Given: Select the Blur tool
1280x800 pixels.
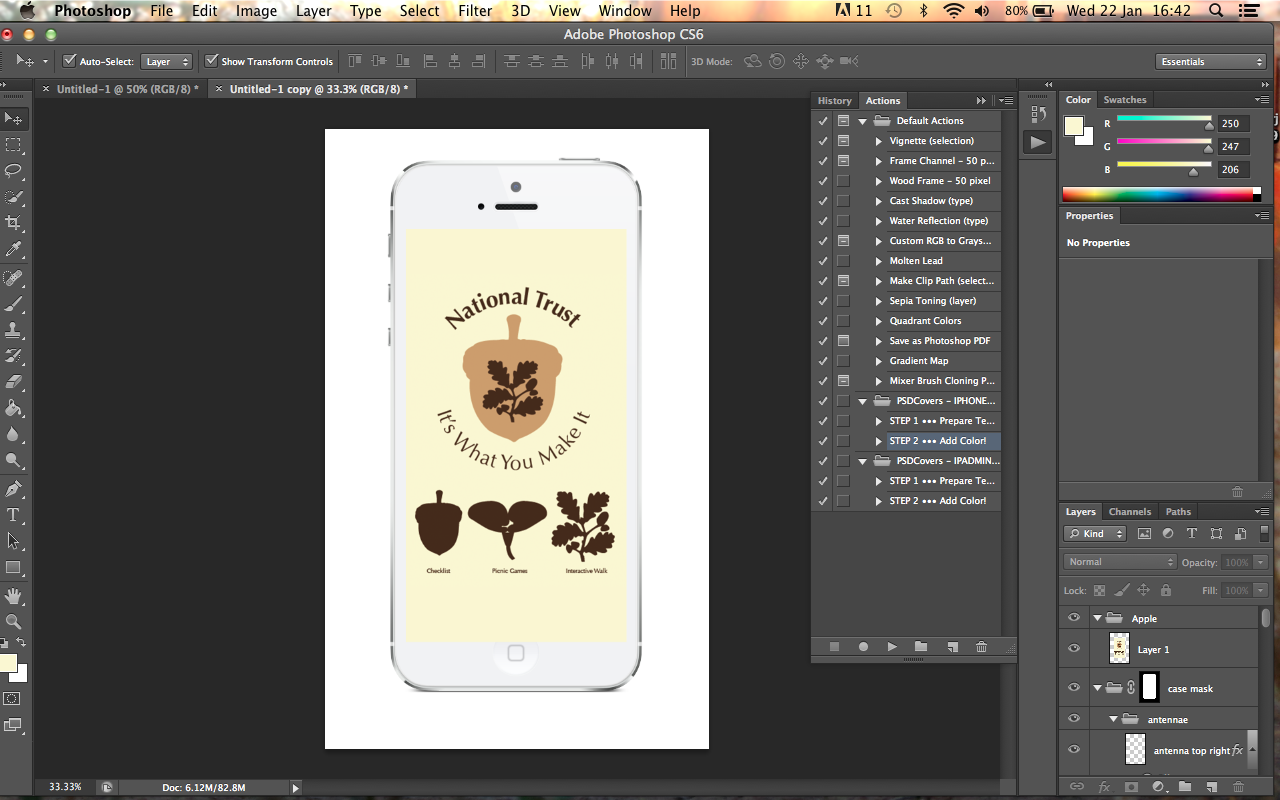Looking at the screenshot, I should click(x=14, y=434).
